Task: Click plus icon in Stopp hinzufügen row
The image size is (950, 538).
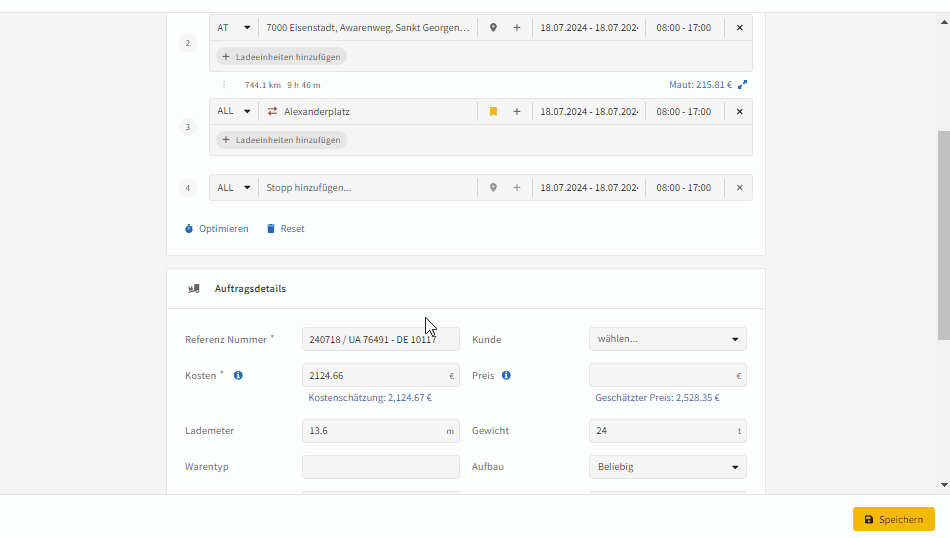Action: (517, 188)
